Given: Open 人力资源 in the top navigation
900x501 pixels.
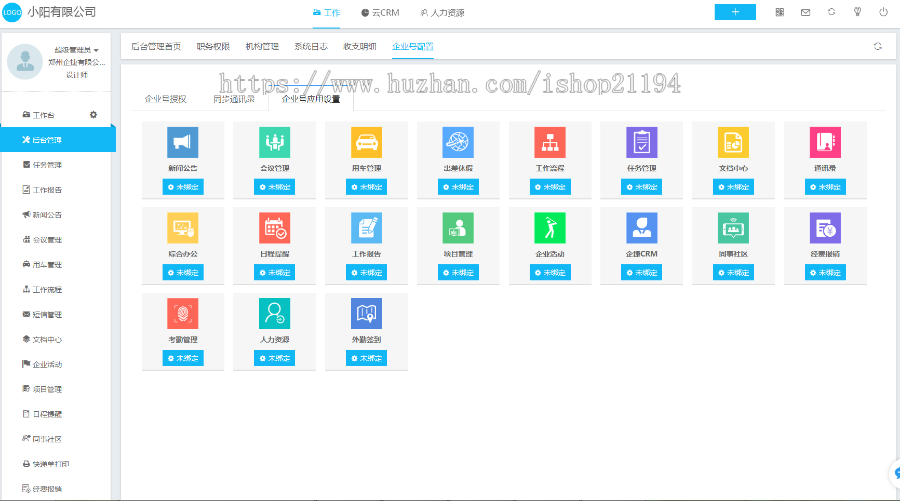Looking at the screenshot, I should (x=443, y=13).
